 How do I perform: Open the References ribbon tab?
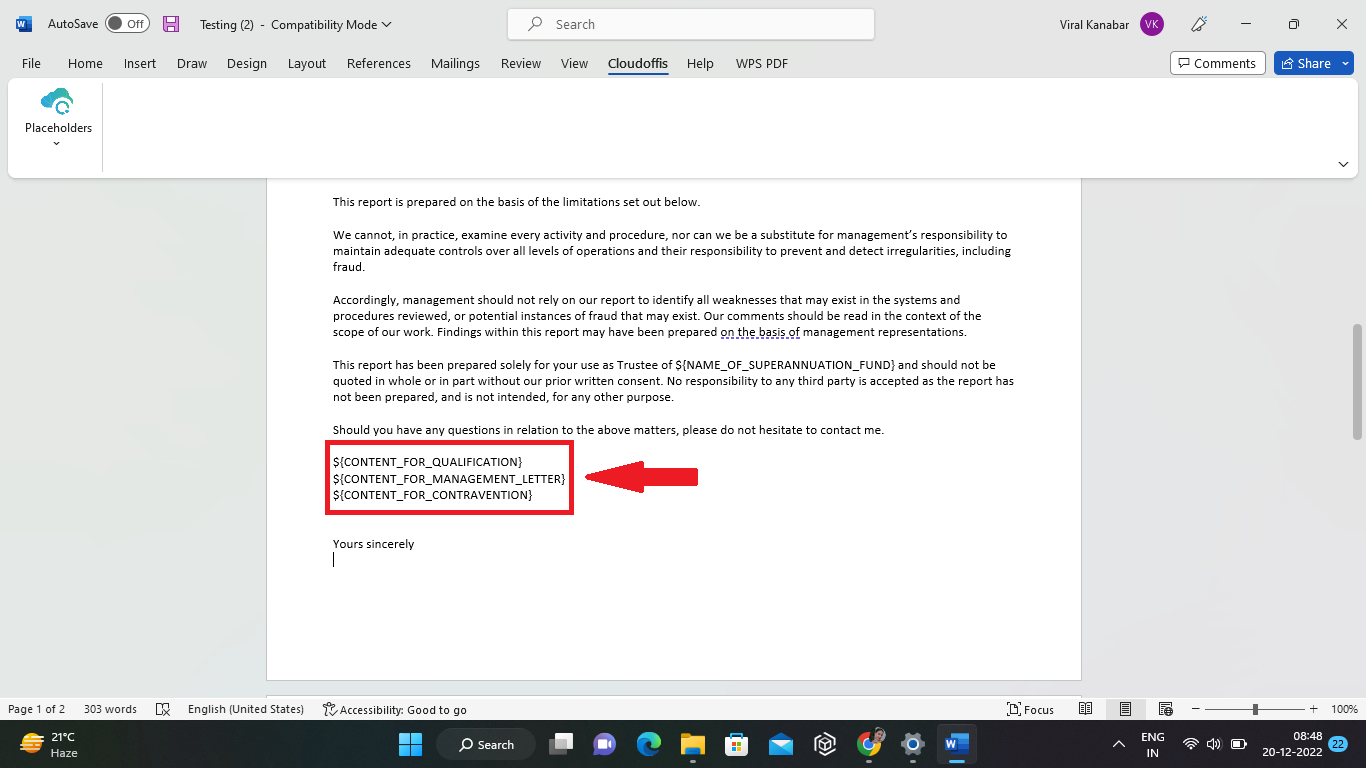[x=378, y=63]
